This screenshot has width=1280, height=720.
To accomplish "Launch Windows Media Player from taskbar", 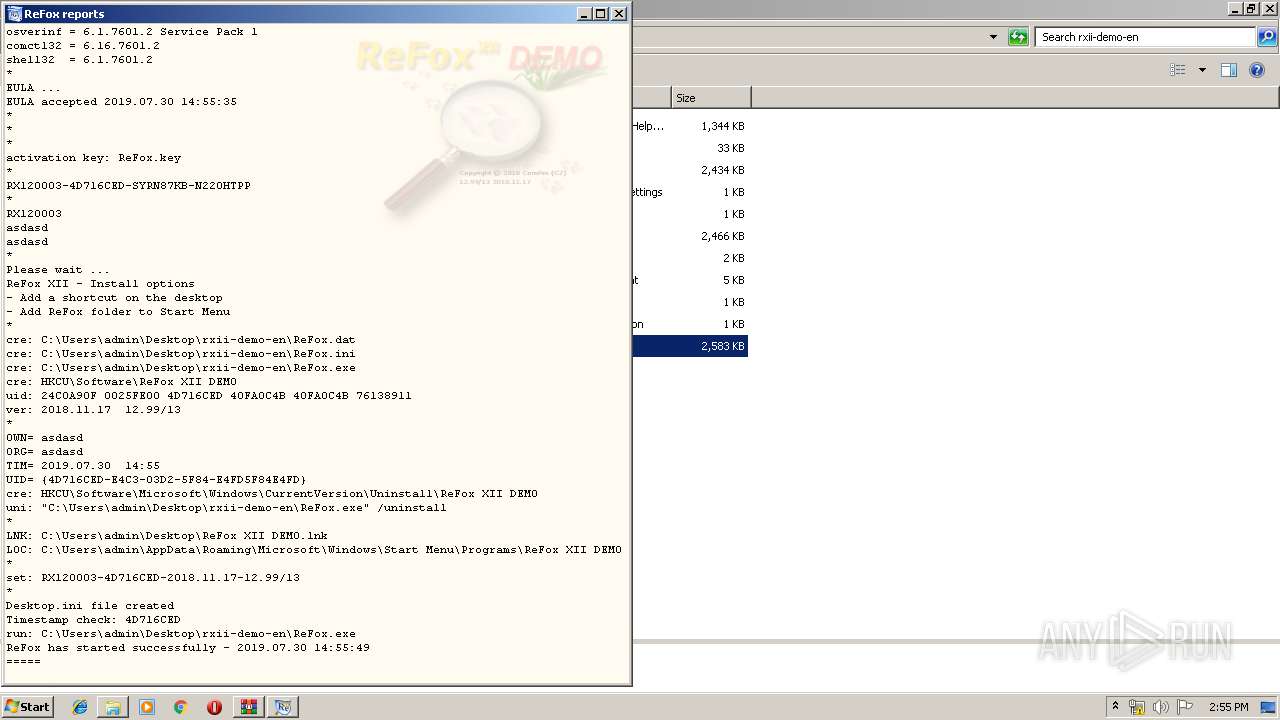I will coord(147,707).
